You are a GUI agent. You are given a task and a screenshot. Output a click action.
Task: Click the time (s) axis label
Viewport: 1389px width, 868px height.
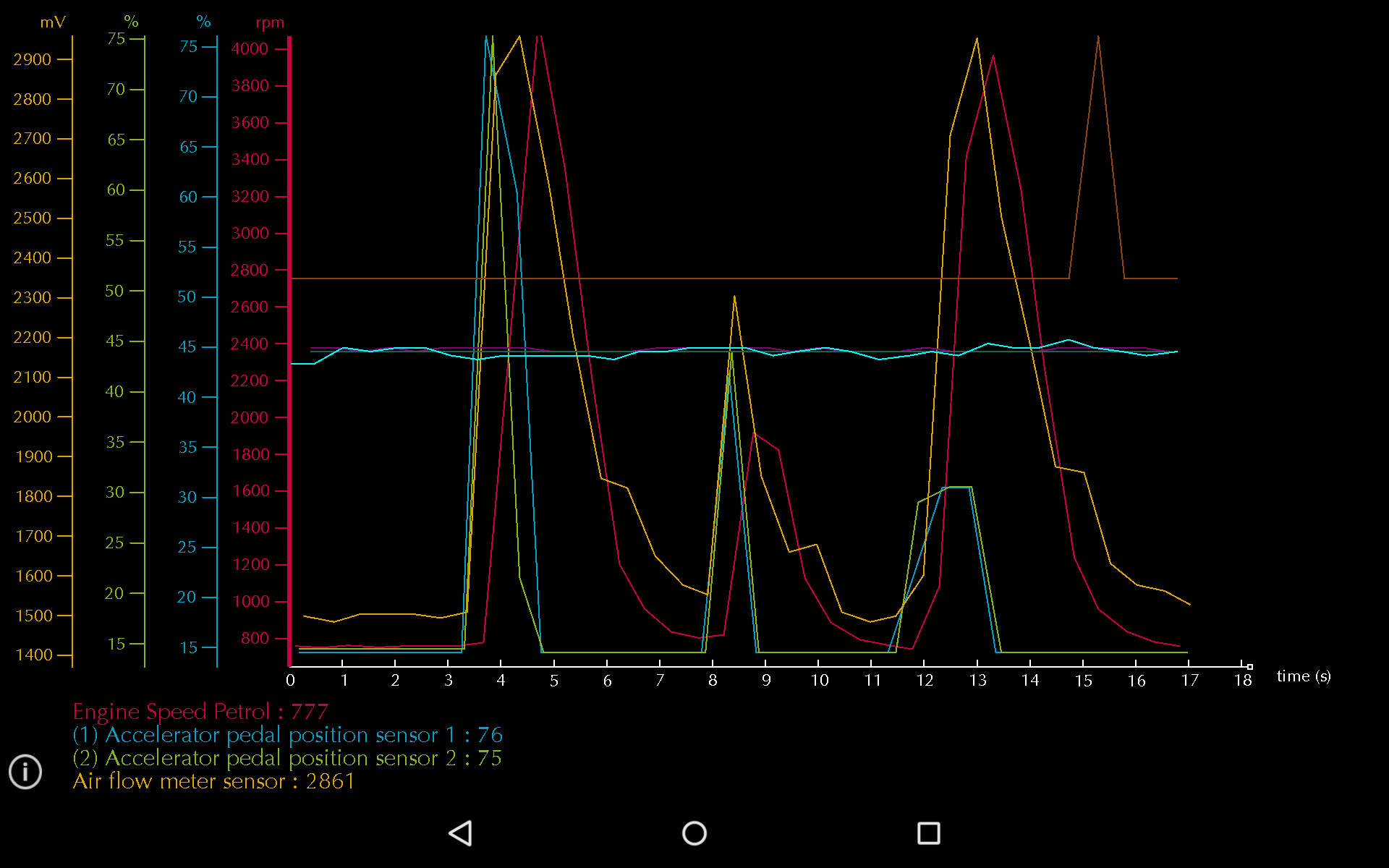click(x=1304, y=676)
